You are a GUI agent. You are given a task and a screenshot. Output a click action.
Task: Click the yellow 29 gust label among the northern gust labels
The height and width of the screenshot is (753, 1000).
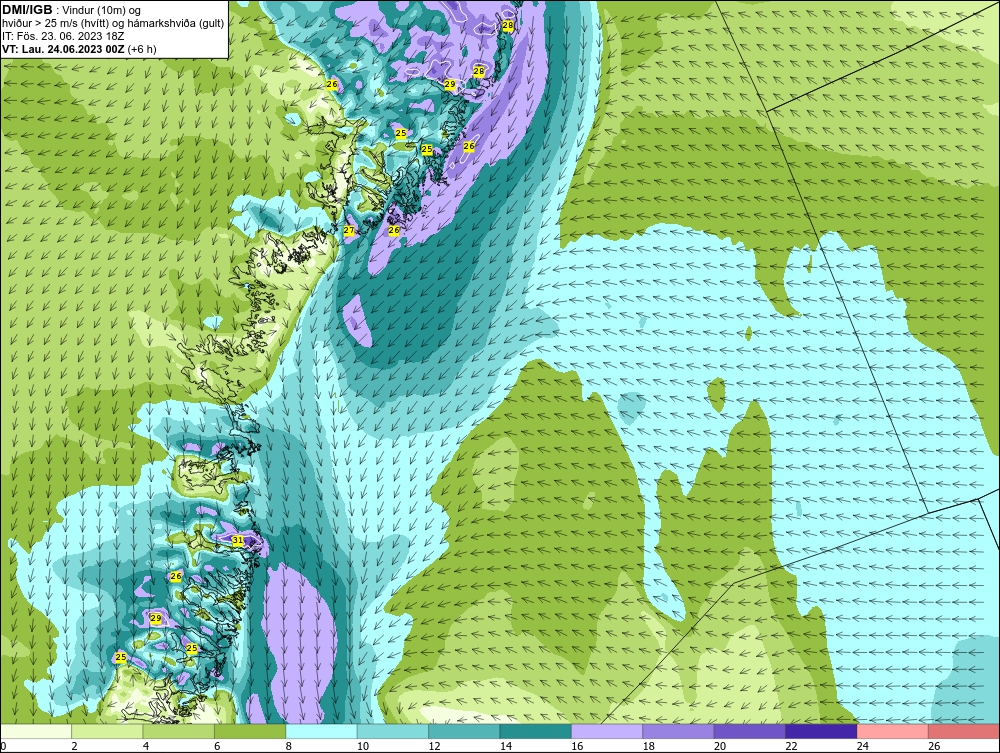coord(450,84)
